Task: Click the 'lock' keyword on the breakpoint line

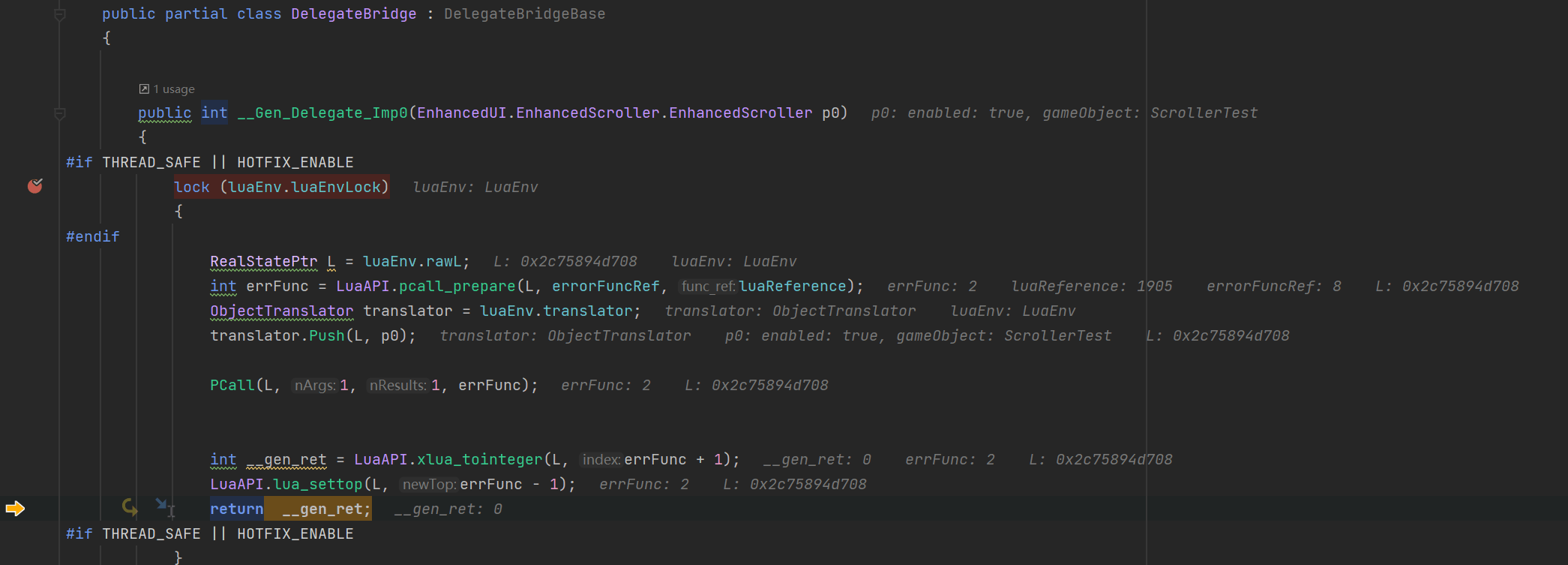Action: click(192, 187)
